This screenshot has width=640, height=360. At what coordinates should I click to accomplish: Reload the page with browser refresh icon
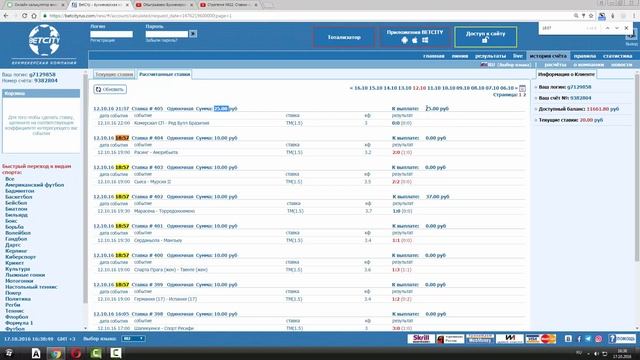(x=24, y=16)
